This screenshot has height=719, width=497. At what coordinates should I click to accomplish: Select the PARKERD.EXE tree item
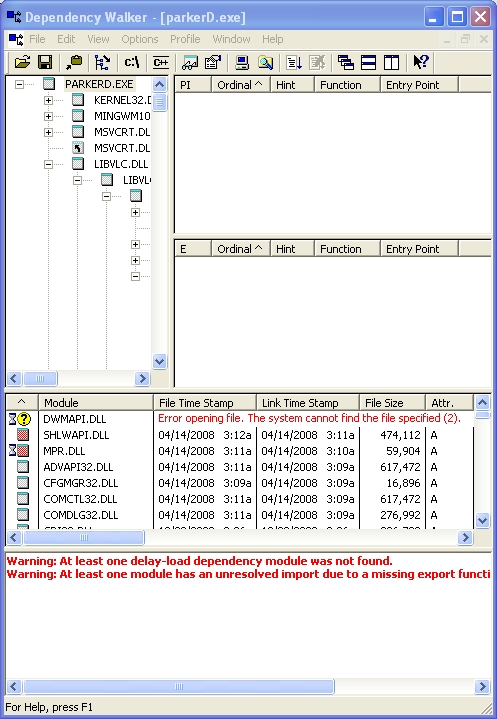point(99,84)
